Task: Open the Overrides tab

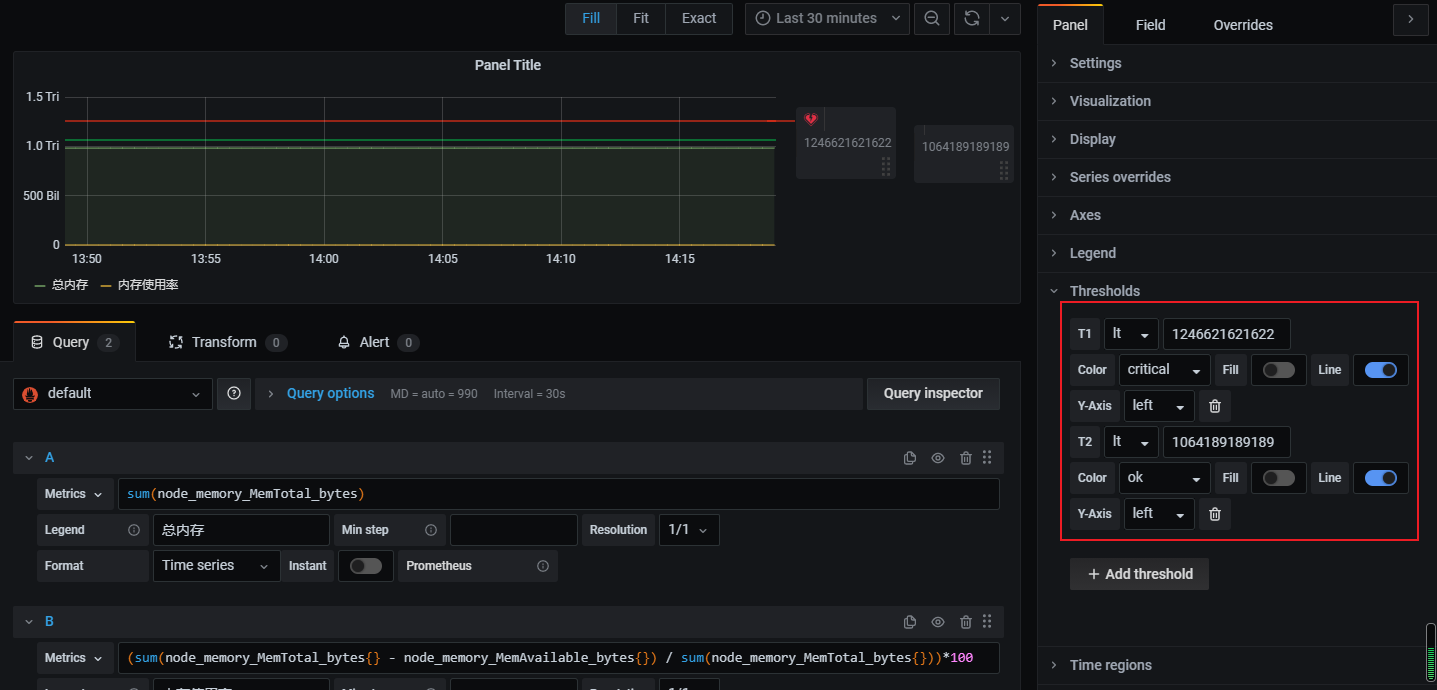Action: (x=1242, y=25)
